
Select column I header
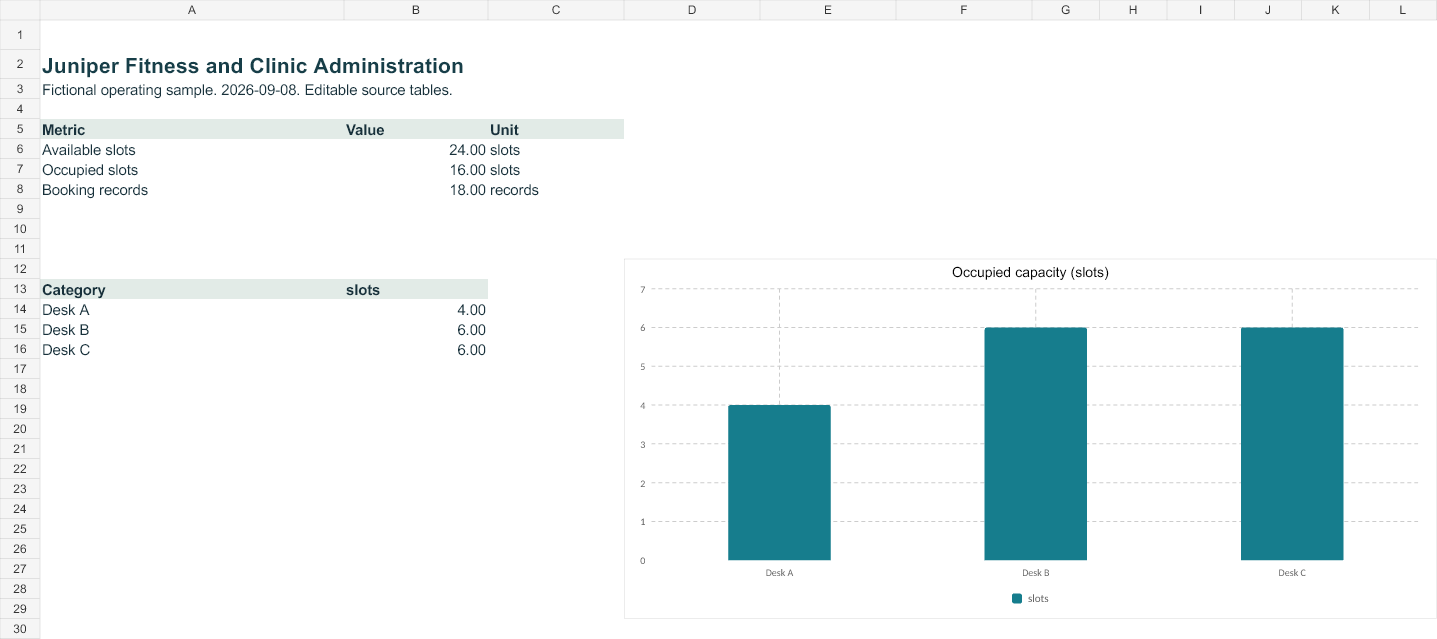(1201, 10)
